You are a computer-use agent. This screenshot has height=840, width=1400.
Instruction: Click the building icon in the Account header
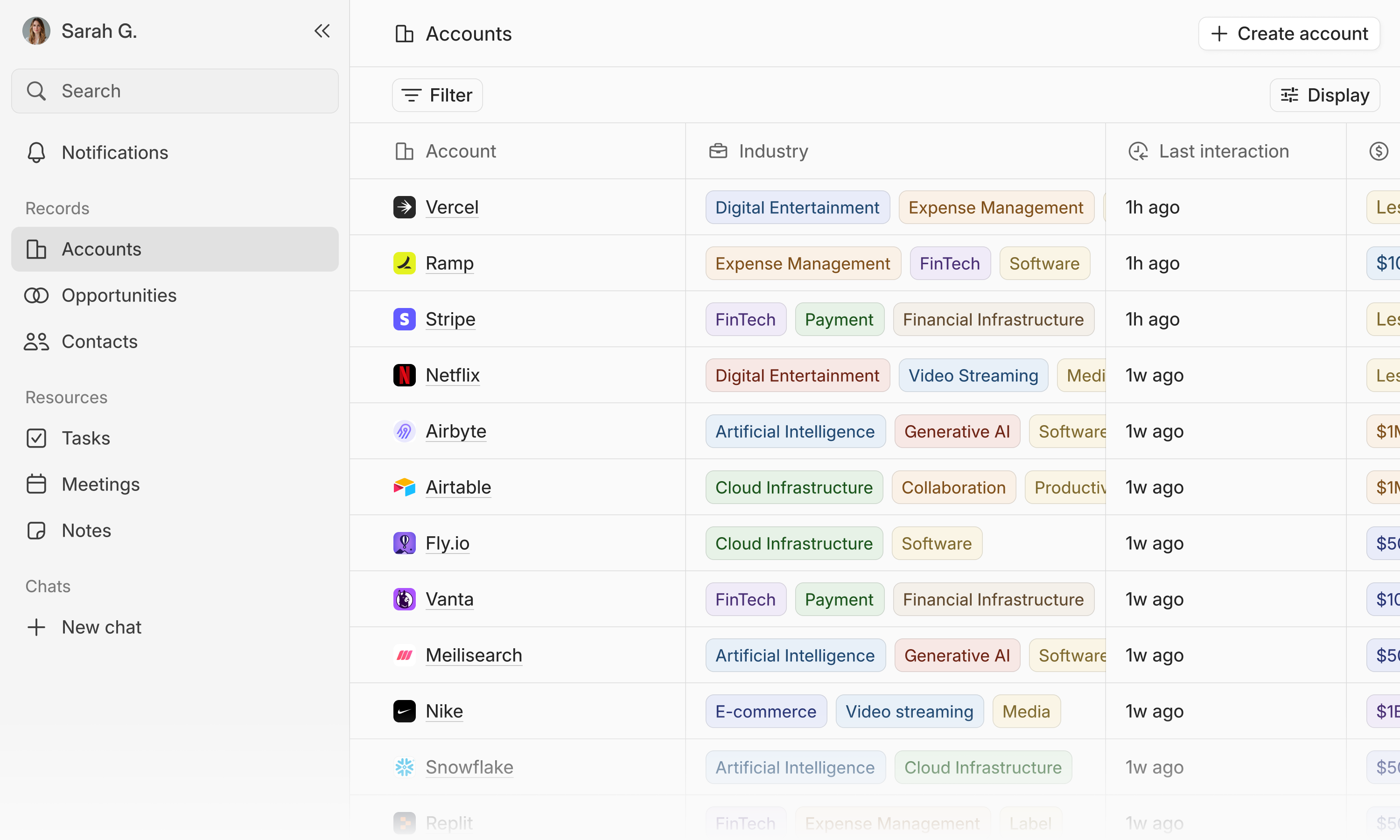[x=405, y=151]
